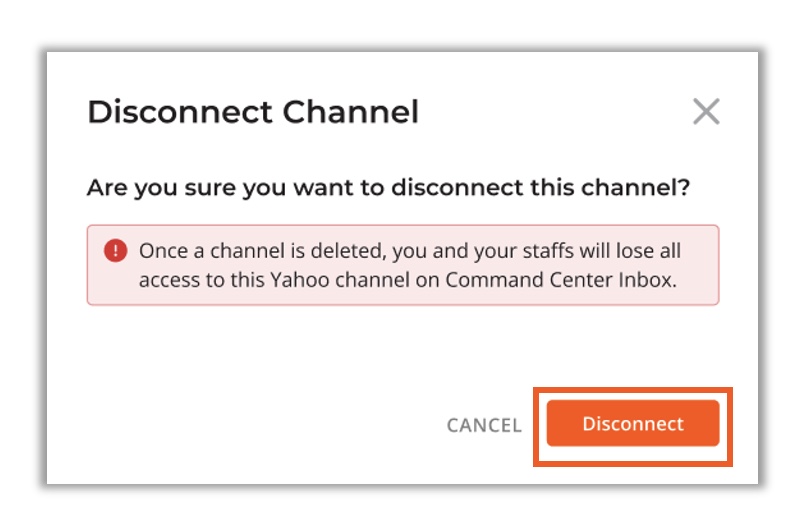Click the word "Yahoo" in the warning
The image size is (812, 530).
pyautogui.click(x=300, y=280)
